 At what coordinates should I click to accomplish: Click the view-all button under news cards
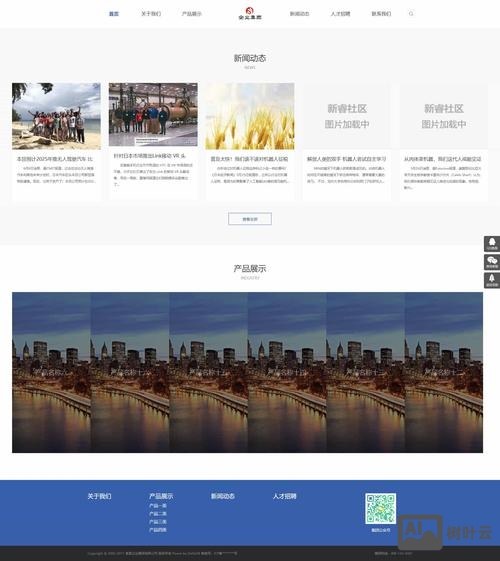(250, 219)
